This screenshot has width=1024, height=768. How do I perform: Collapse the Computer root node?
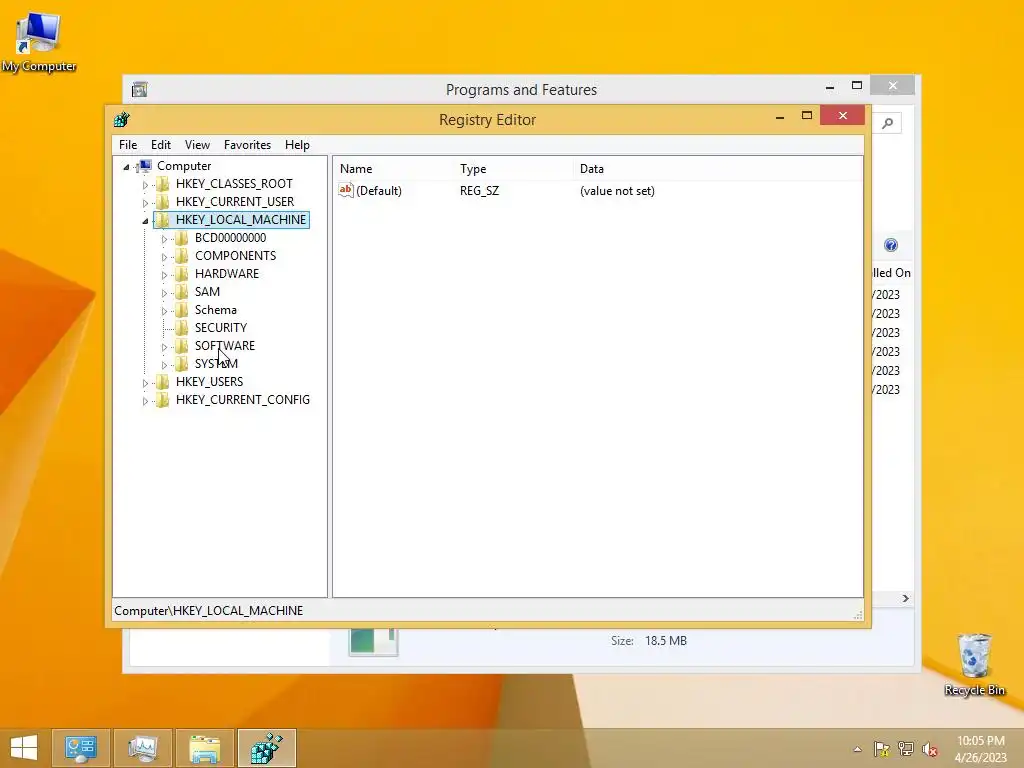pyautogui.click(x=127, y=167)
